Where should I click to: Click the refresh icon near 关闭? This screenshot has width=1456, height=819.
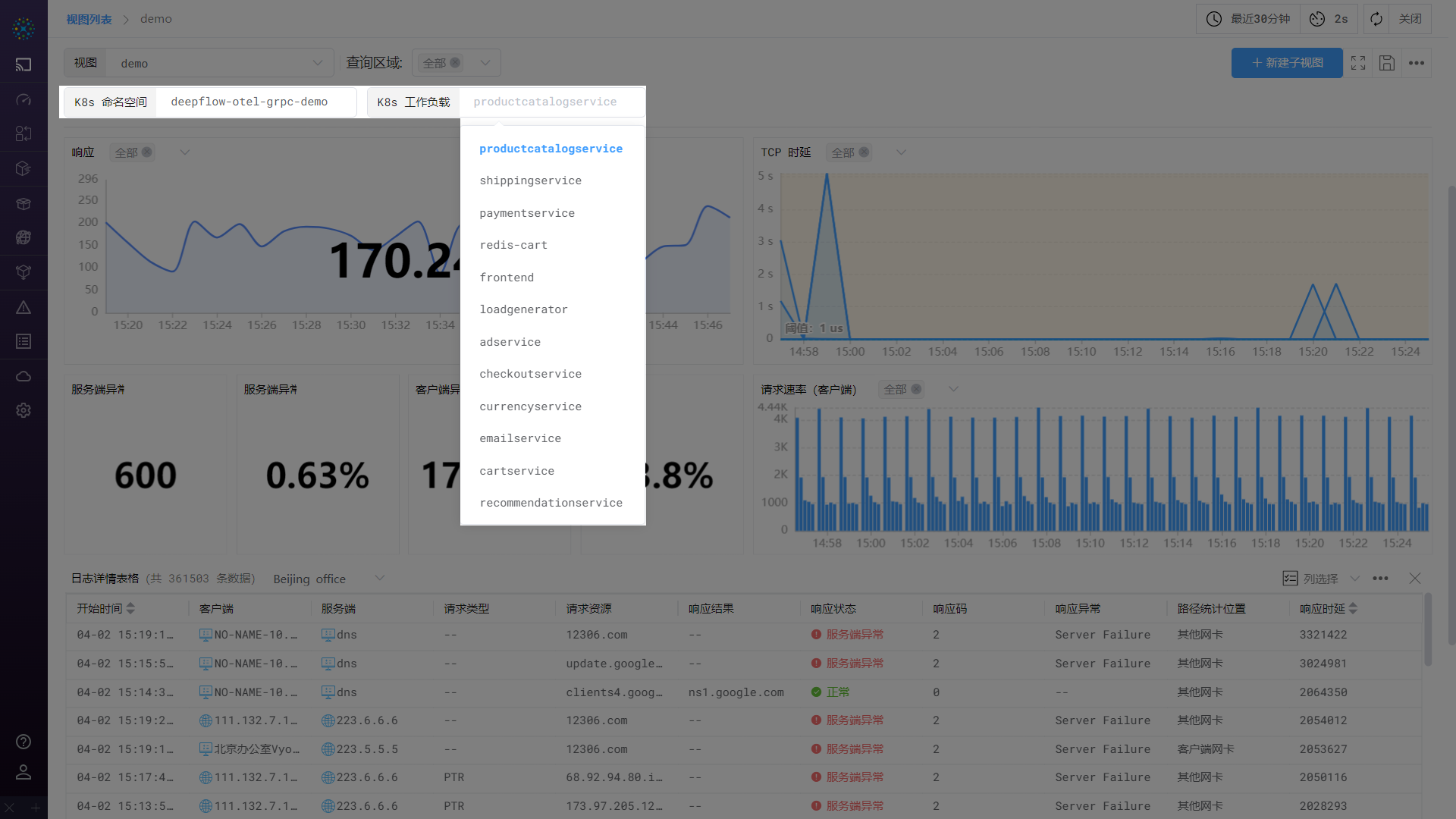coord(1376,18)
